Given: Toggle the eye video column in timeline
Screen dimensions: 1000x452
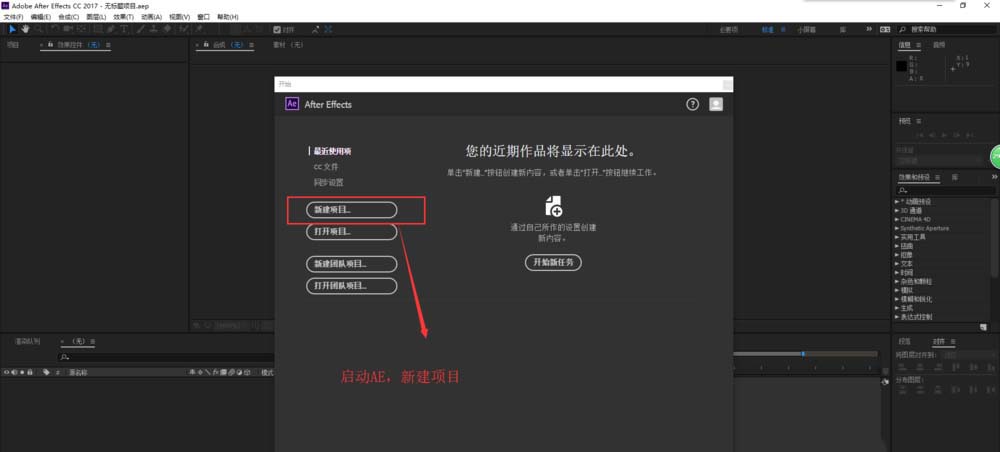Looking at the screenshot, I should pos(7,372).
